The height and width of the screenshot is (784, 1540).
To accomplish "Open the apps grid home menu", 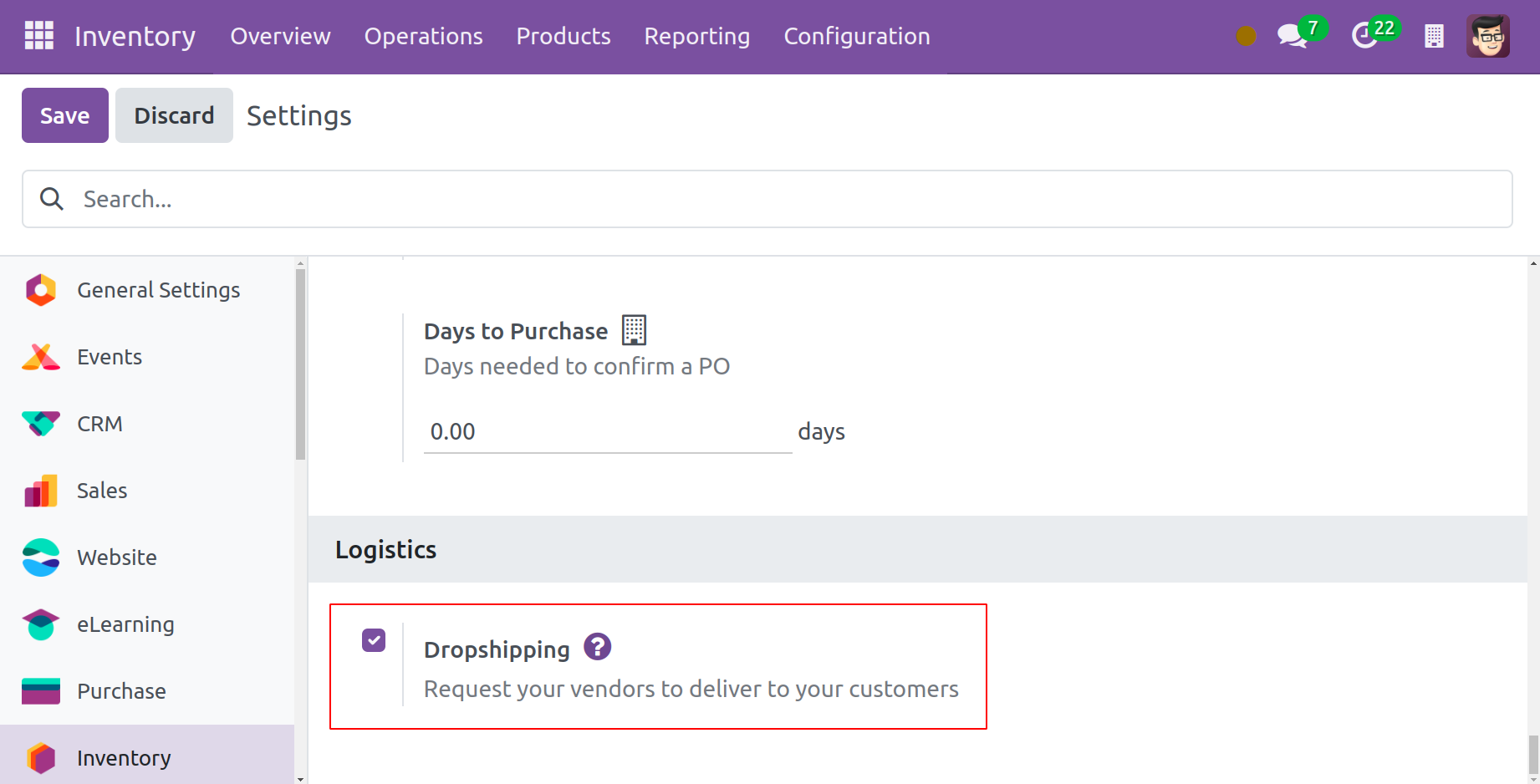I will [38, 36].
